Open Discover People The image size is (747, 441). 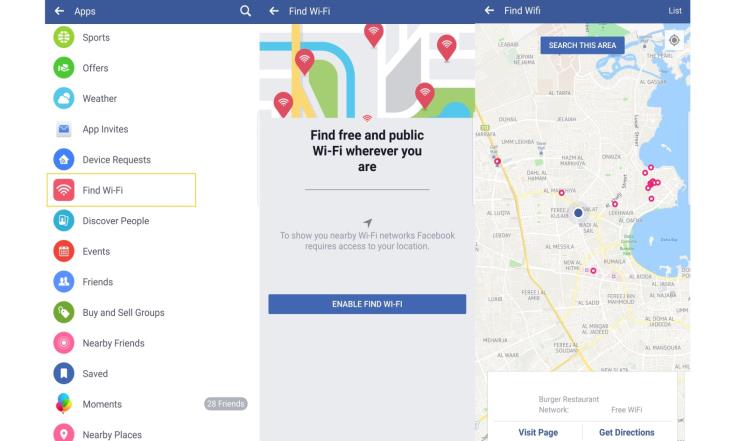pos(116,221)
